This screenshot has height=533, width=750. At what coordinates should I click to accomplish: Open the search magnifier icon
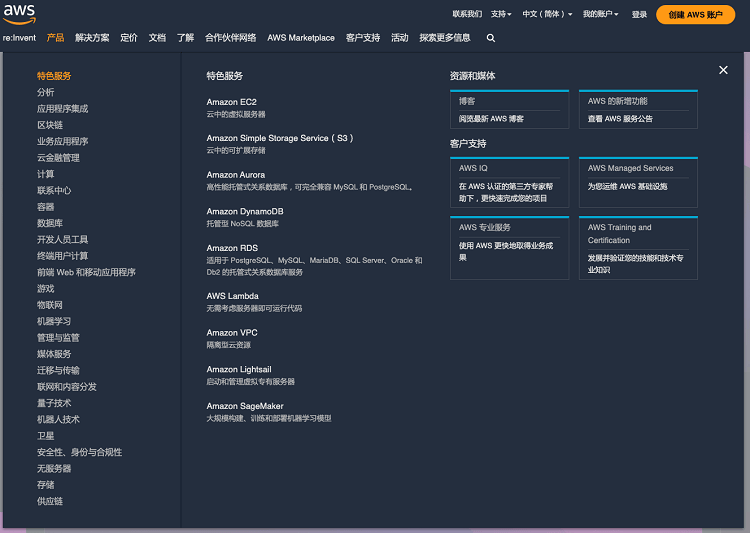pos(490,38)
